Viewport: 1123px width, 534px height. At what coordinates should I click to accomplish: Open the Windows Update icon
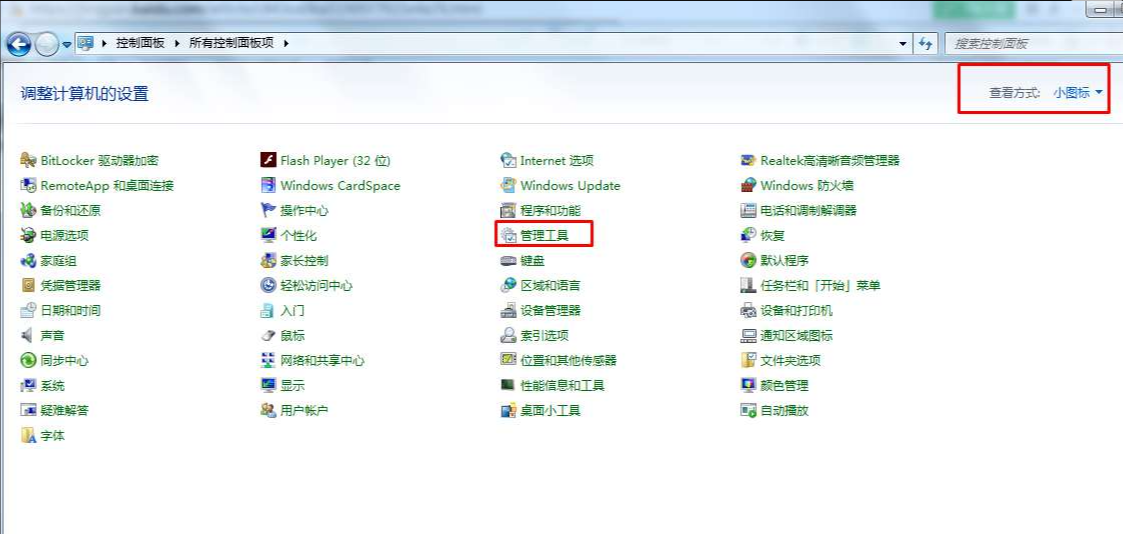tap(509, 185)
